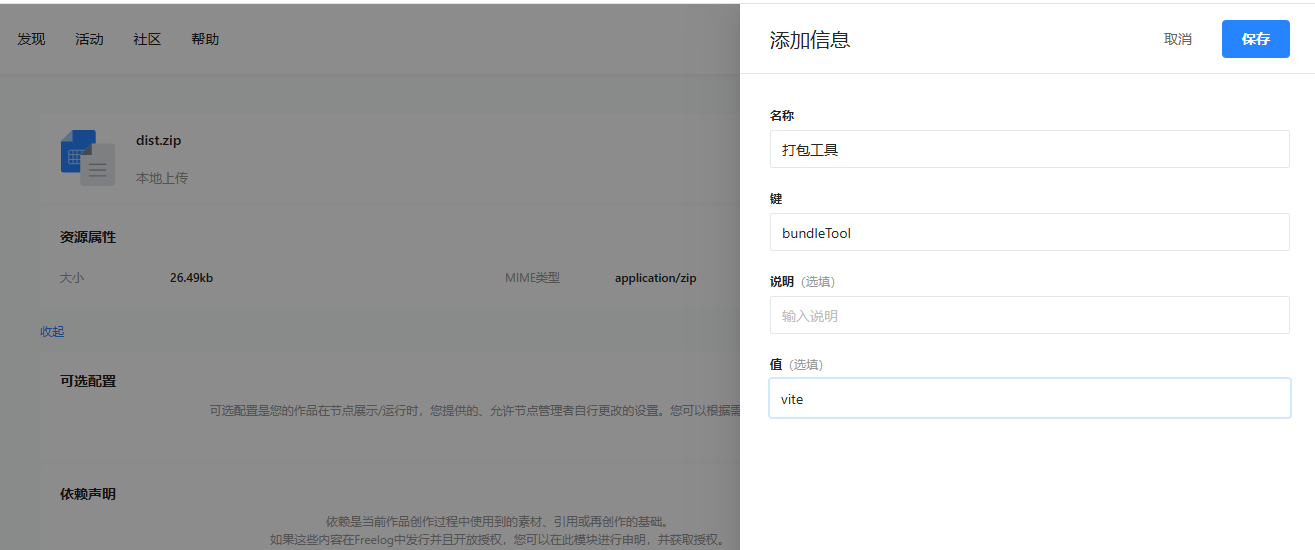This screenshot has width=1315, height=550.
Task: Open the 活动 menu item
Action: click(89, 39)
